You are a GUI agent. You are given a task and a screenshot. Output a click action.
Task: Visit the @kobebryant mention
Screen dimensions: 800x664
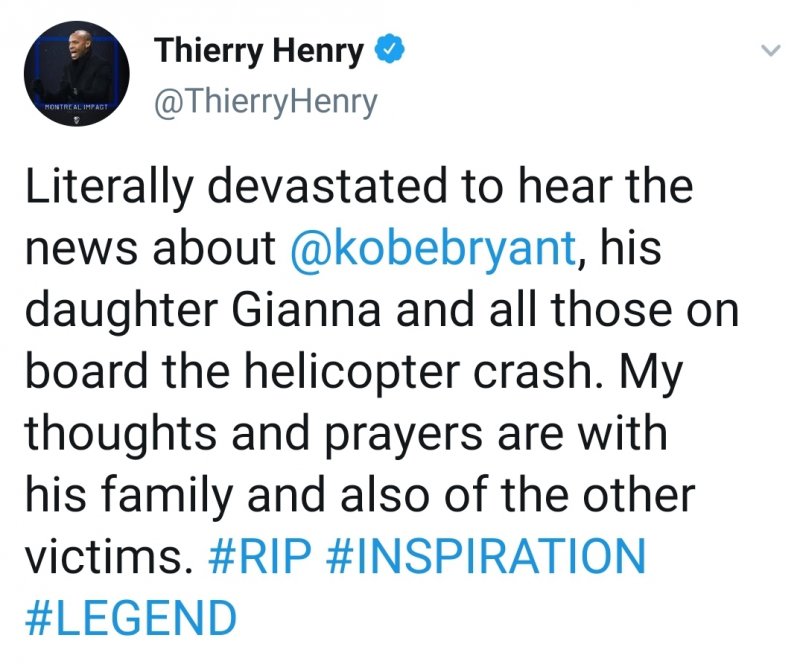[432, 250]
